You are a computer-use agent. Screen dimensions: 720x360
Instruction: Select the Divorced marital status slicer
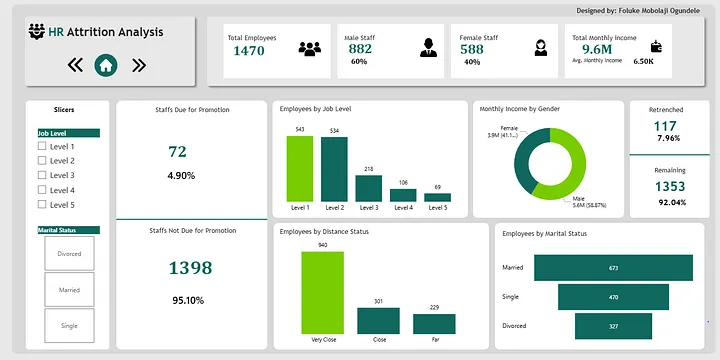pyautogui.click(x=69, y=253)
